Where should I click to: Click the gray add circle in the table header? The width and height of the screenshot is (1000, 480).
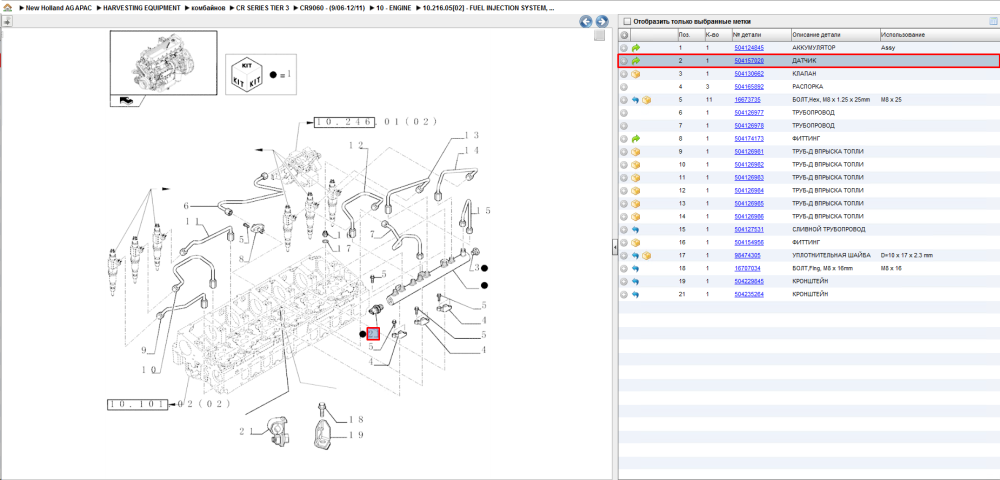[624, 35]
